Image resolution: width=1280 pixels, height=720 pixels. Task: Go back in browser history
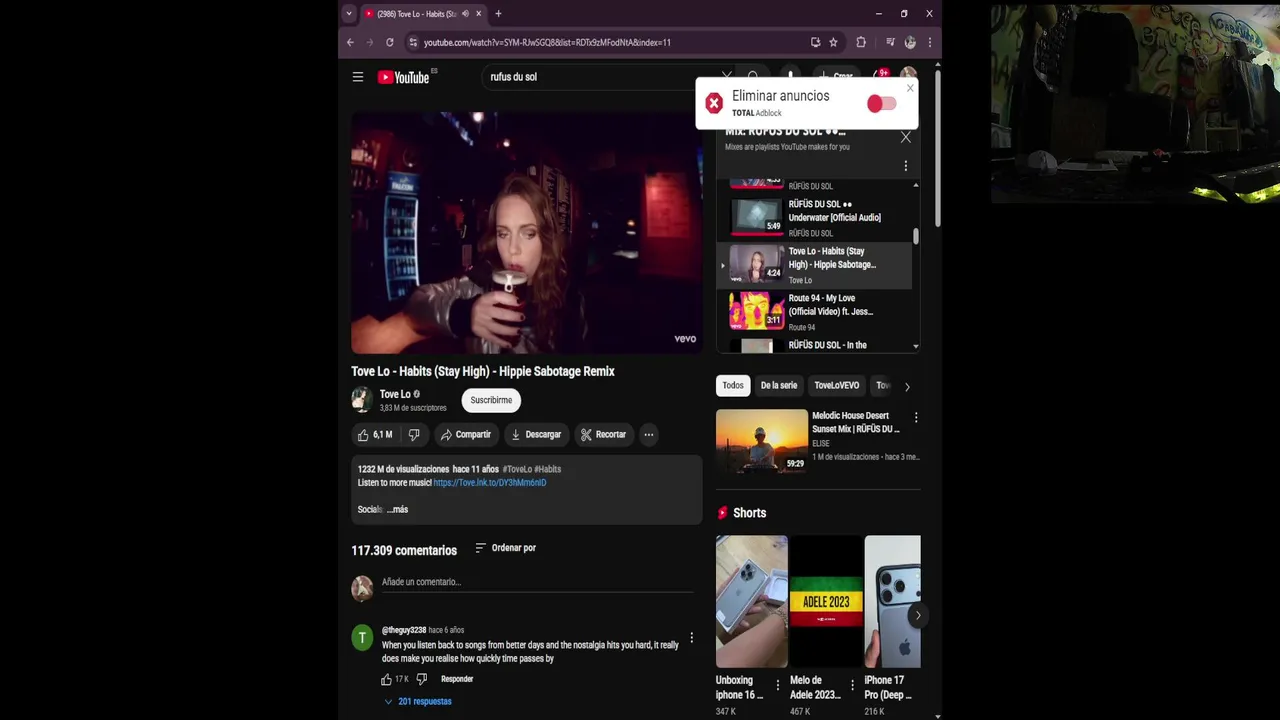(350, 42)
